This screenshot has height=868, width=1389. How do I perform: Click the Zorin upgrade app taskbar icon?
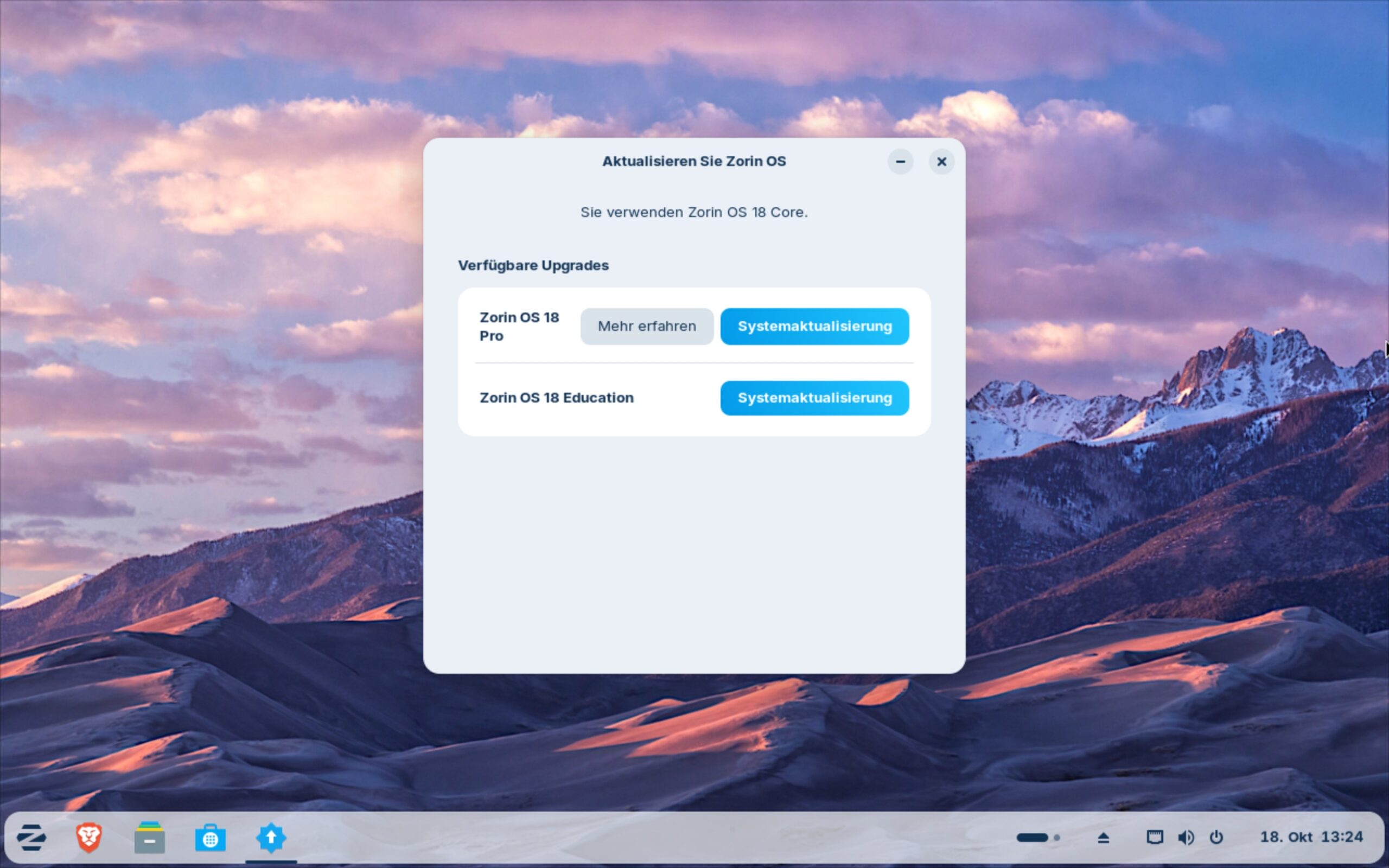pos(271,838)
